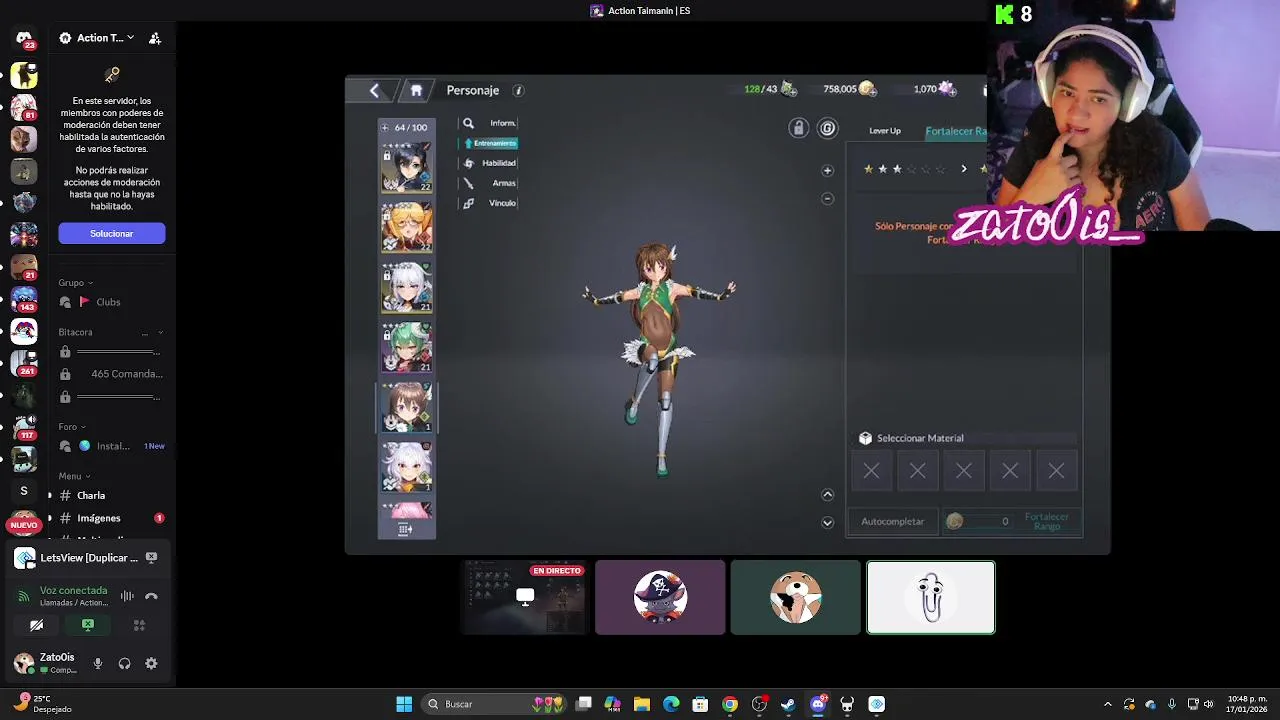Open the Instal... forum channel
The image size is (1280, 720).
[110, 446]
